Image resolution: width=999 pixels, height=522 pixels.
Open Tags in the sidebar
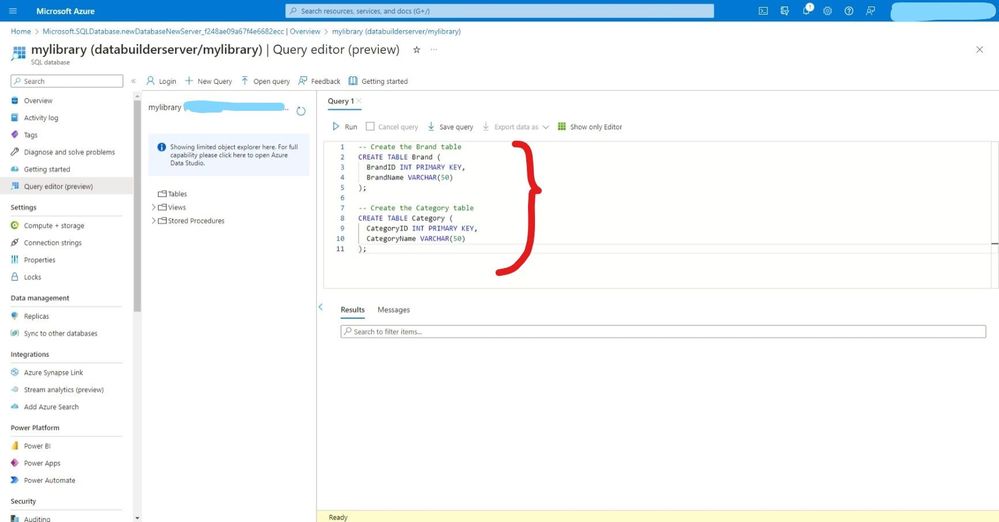point(31,135)
